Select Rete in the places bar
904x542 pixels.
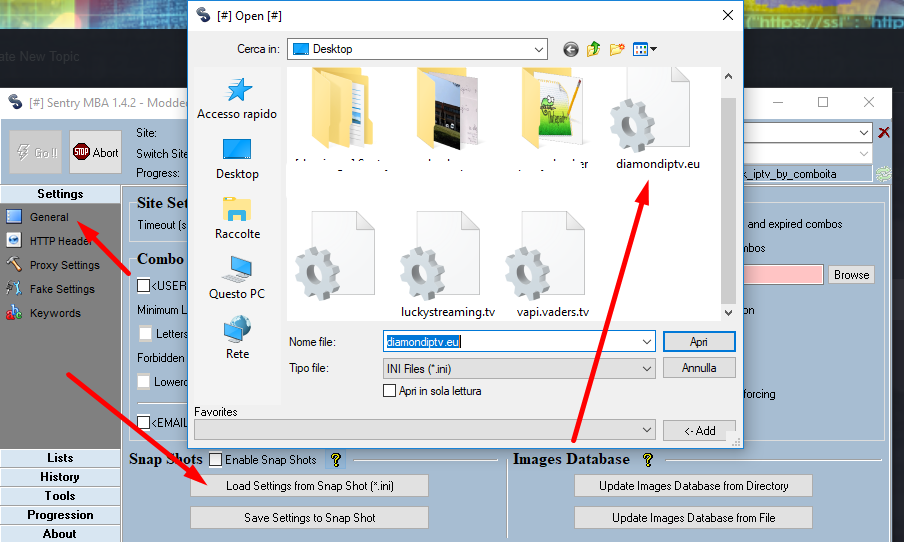point(237,338)
